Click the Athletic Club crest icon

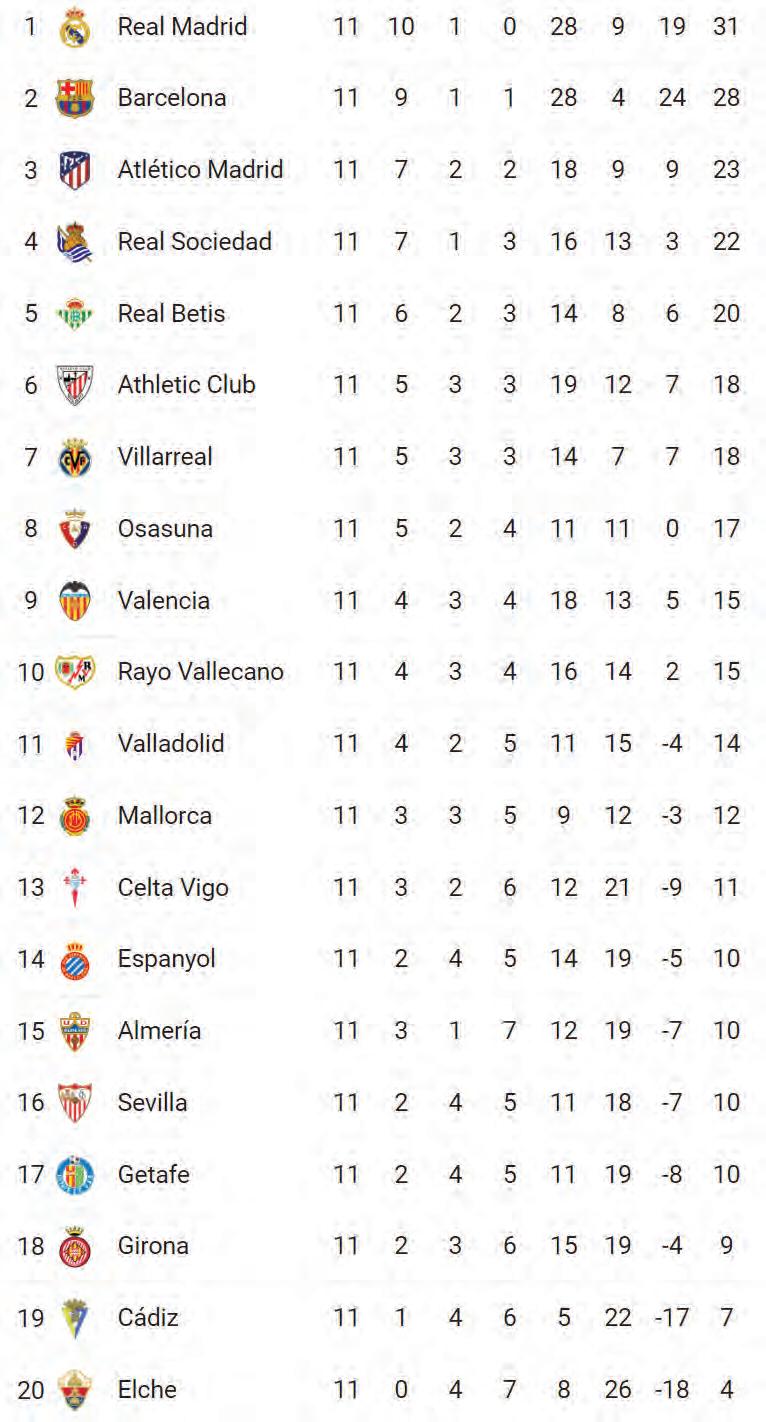tap(75, 385)
